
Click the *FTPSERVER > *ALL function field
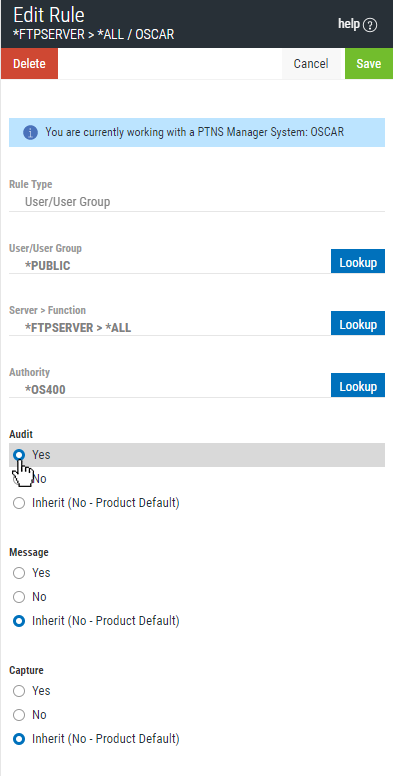pyautogui.click(x=170, y=328)
